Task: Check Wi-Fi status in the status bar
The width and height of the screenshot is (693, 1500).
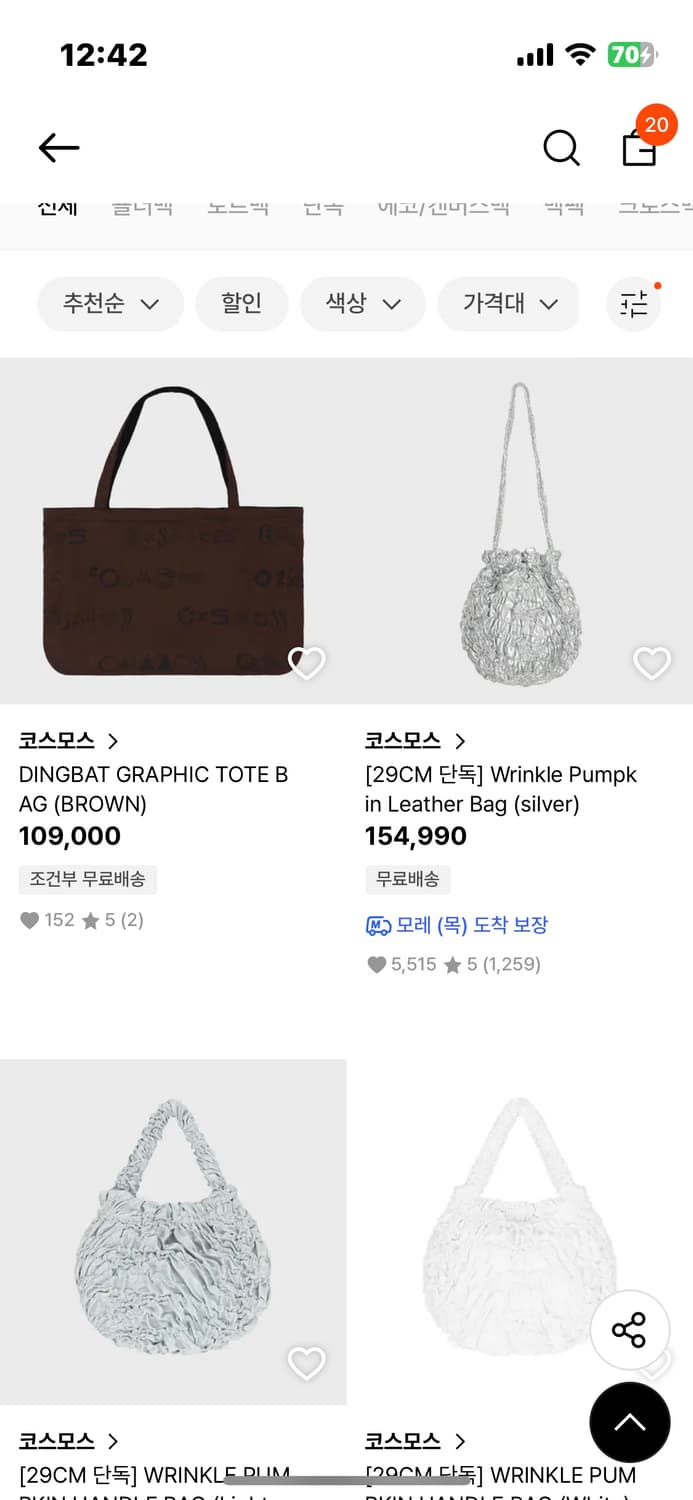Action: pyautogui.click(x=578, y=55)
